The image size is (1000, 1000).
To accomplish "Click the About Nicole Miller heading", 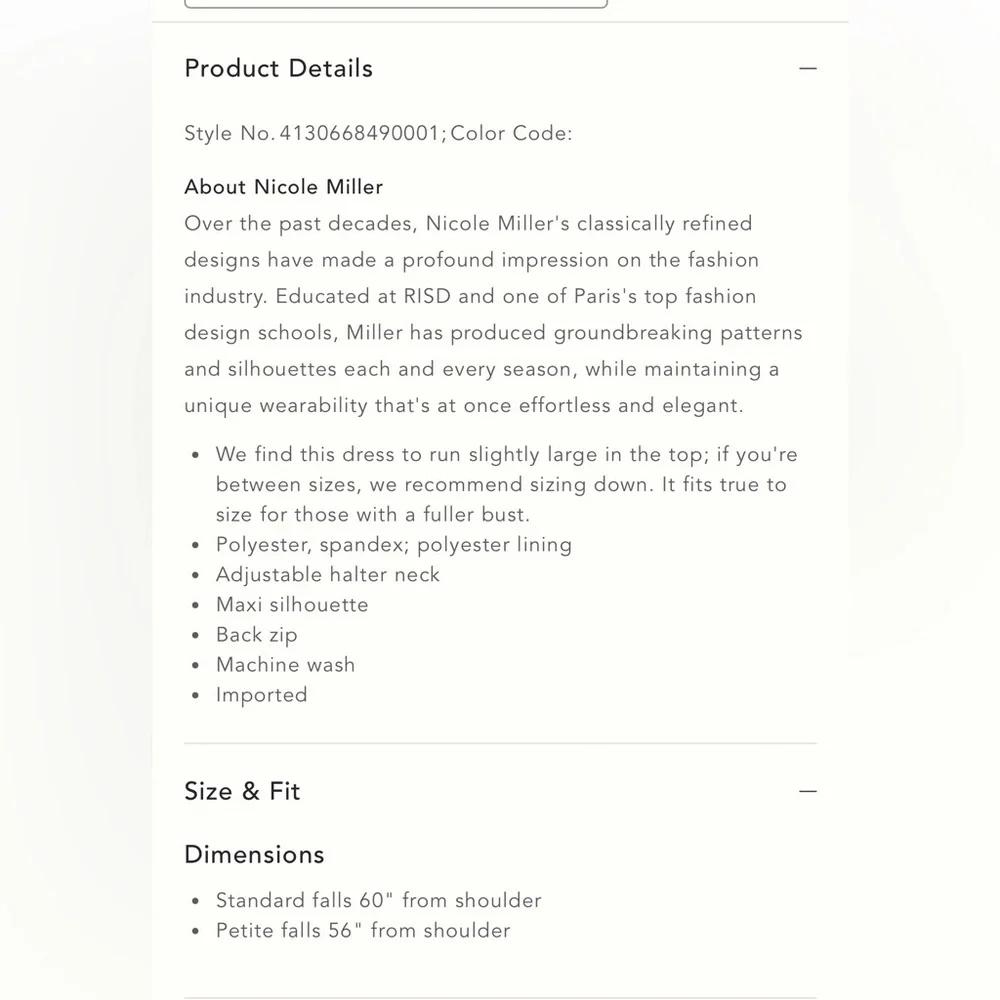I will tap(283, 187).
